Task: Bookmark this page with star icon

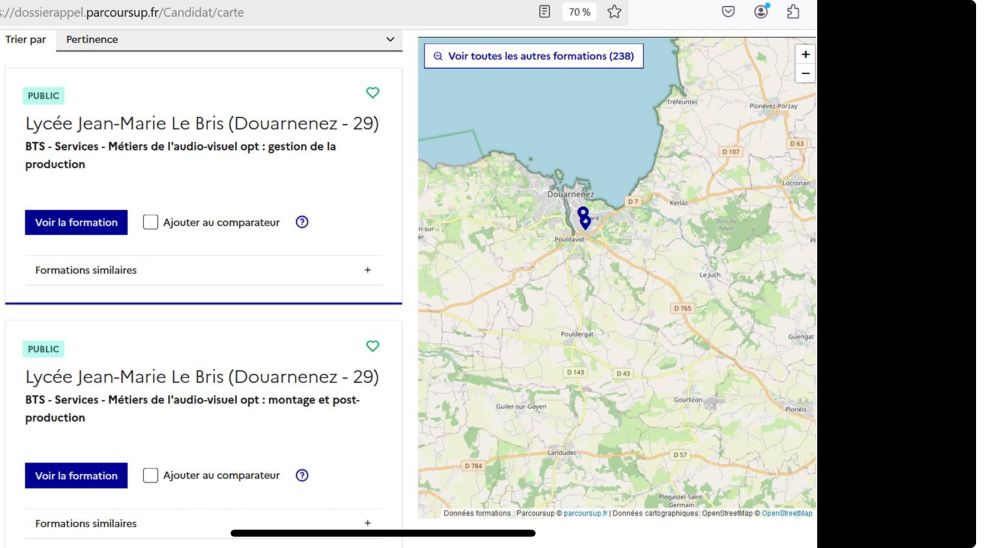Action: [x=614, y=11]
